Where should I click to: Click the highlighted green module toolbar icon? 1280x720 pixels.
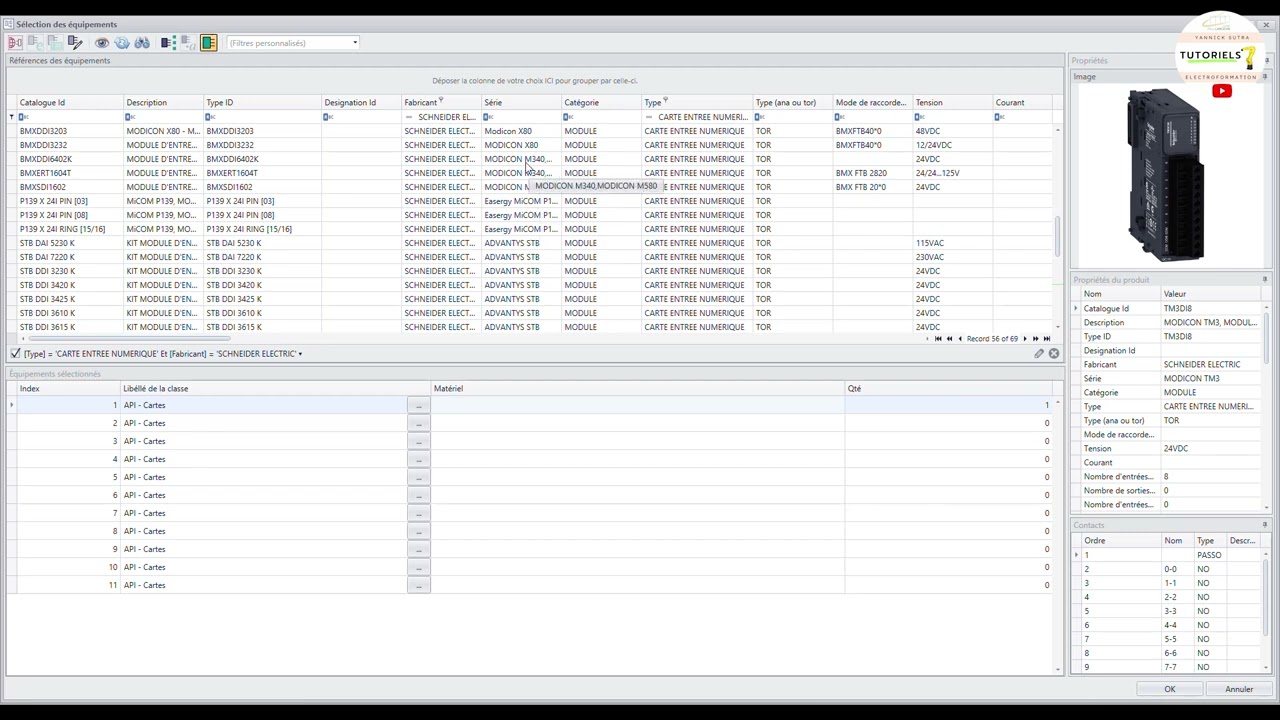pyautogui.click(x=208, y=43)
